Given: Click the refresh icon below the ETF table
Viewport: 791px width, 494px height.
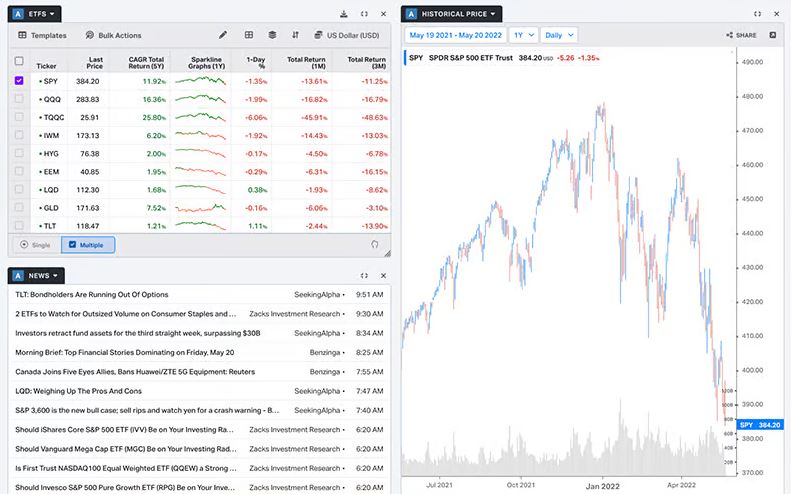Looking at the screenshot, I should coord(374,244).
